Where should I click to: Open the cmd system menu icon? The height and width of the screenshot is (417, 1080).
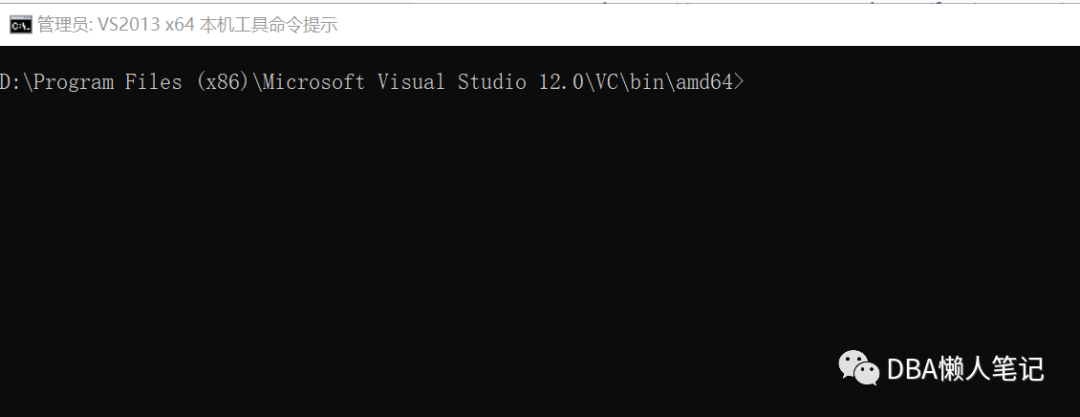(20, 25)
